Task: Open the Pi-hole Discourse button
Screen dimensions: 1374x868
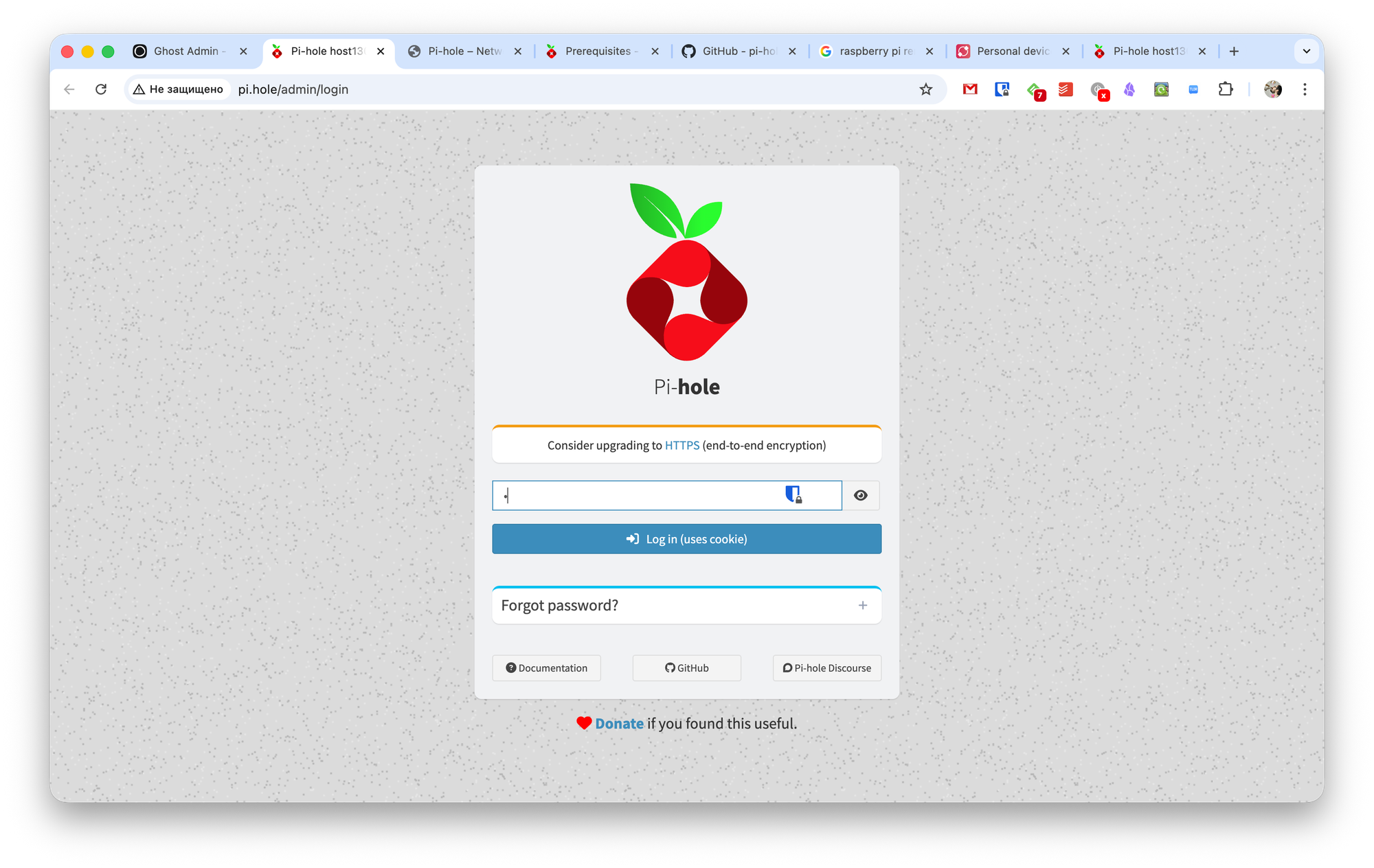Action: tap(826, 667)
